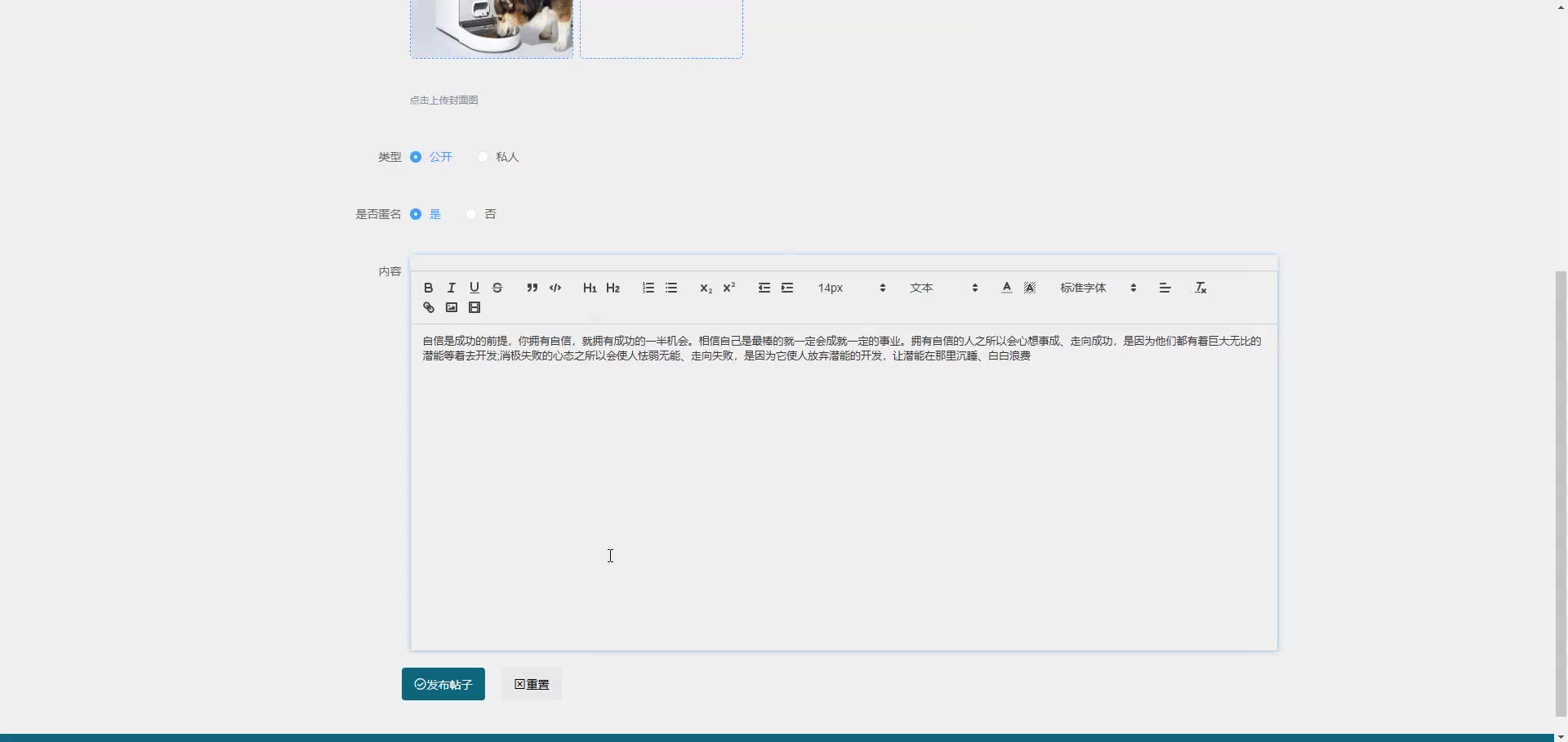Open the text background color picker
The image size is (1568, 742).
point(1030,288)
